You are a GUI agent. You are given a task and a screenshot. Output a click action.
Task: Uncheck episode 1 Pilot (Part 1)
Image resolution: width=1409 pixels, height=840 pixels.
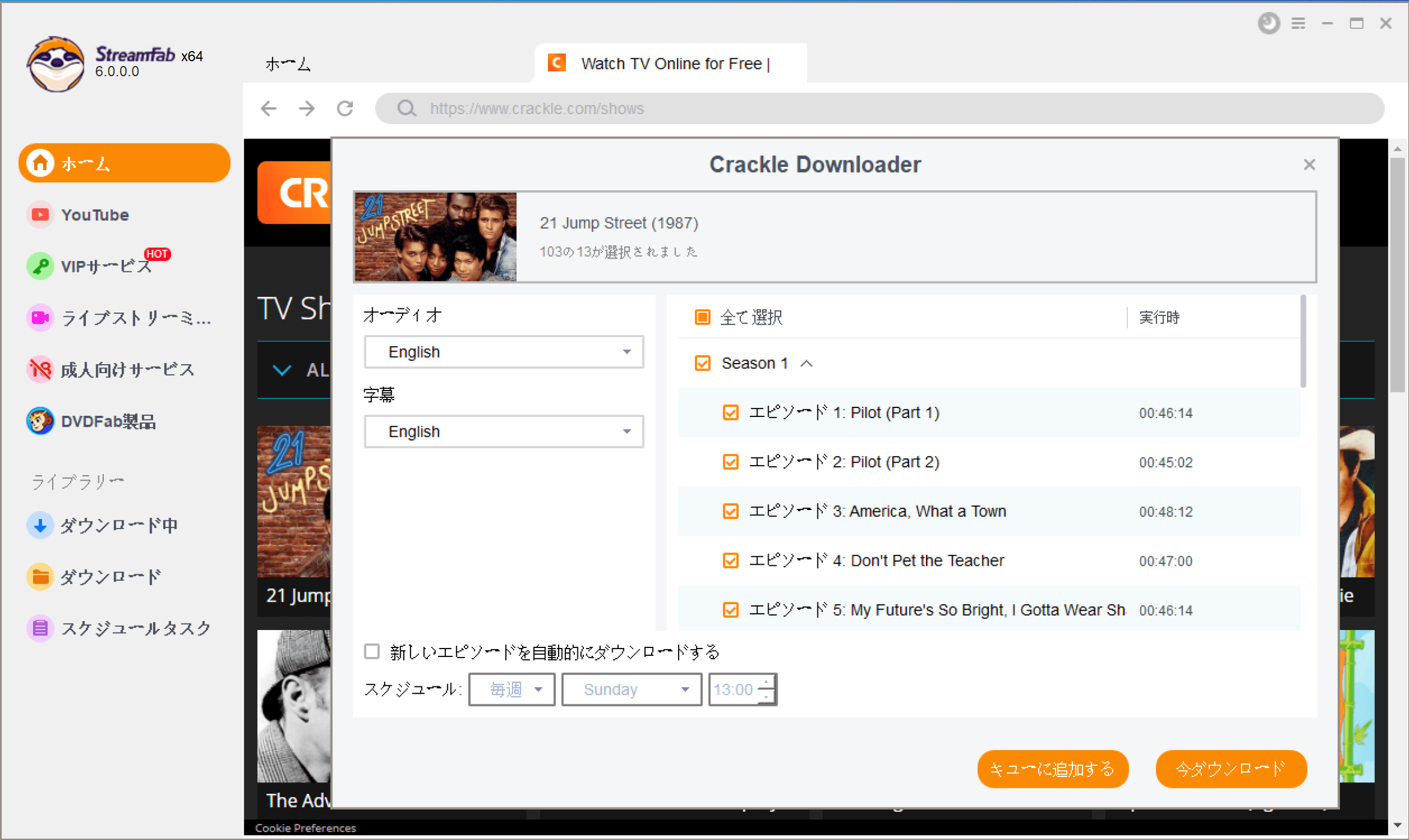(730, 413)
